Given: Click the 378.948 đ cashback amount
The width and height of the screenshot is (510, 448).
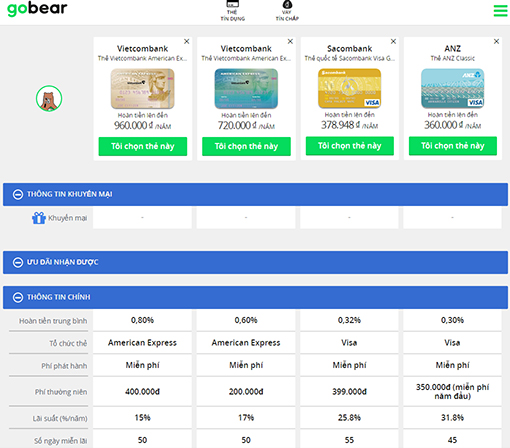Looking at the screenshot, I should pyautogui.click(x=350, y=125).
